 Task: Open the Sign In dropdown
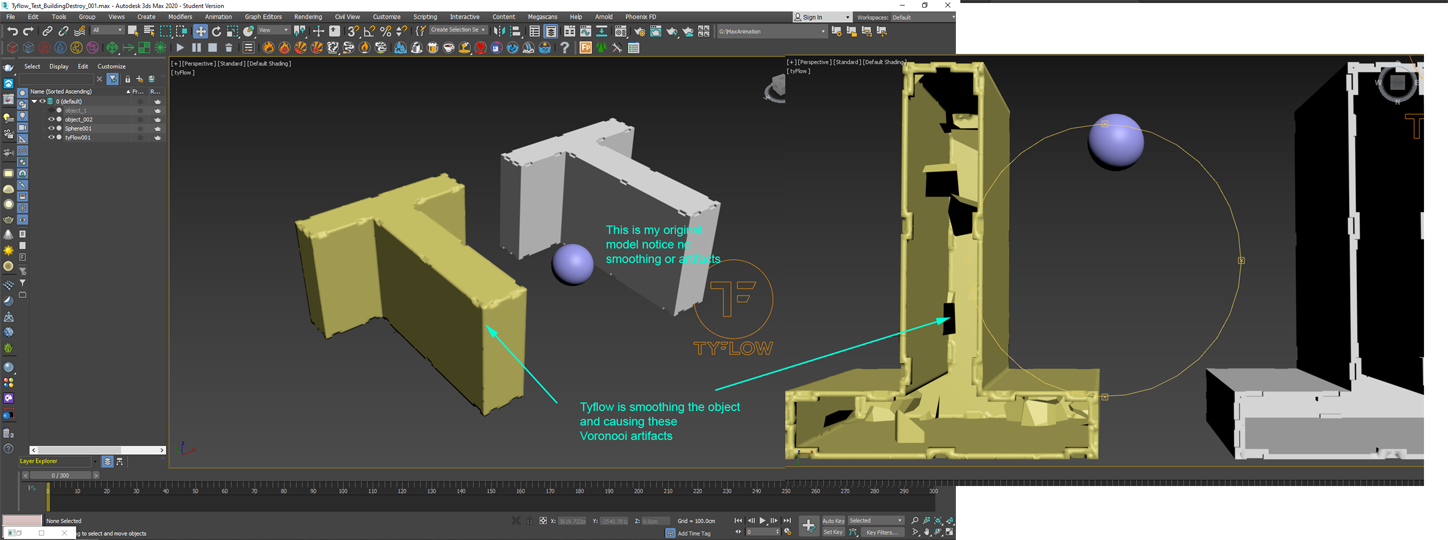tap(822, 17)
